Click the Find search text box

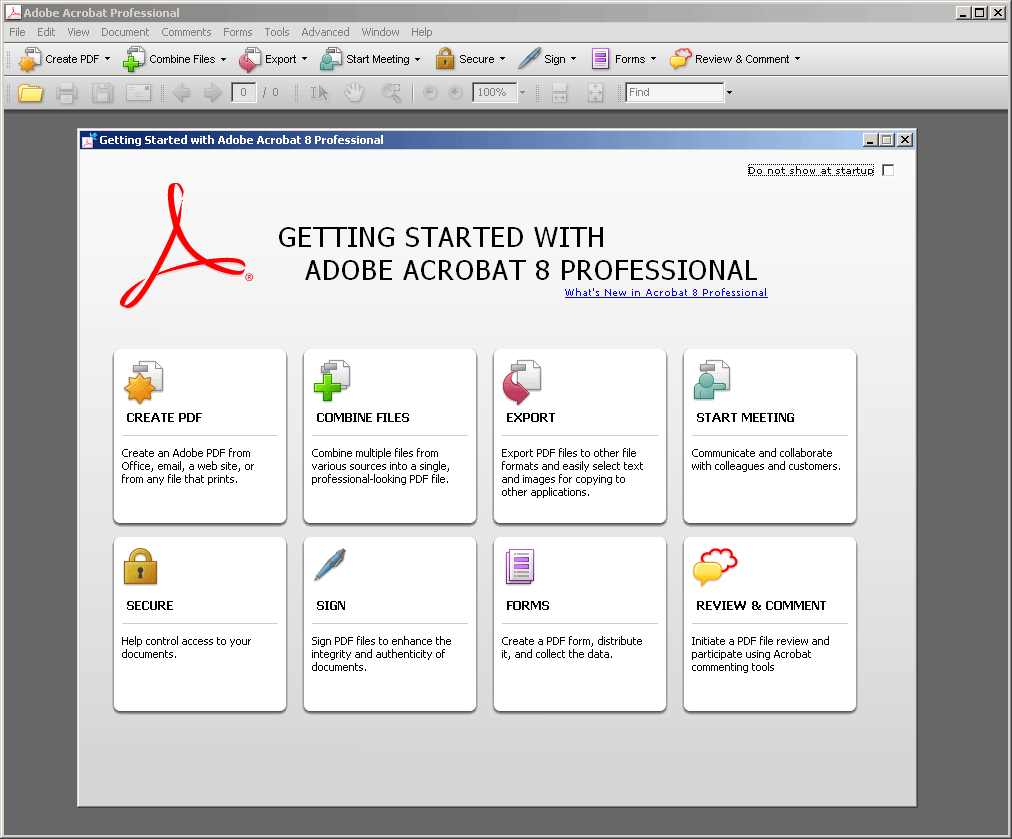(x=674, y=93)
